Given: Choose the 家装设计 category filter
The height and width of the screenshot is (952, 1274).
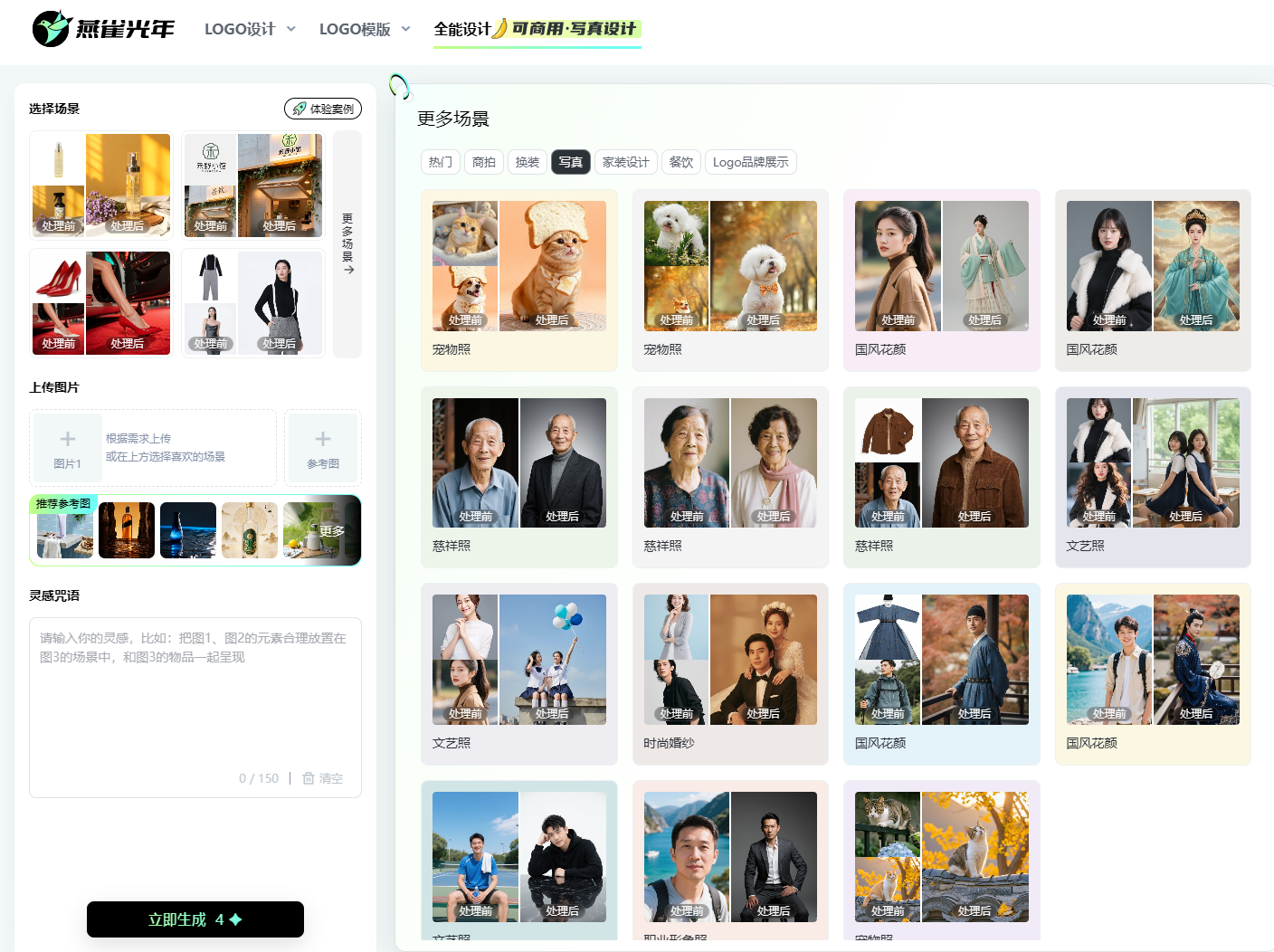Looking at the screenshot, I should click(626, 162).
